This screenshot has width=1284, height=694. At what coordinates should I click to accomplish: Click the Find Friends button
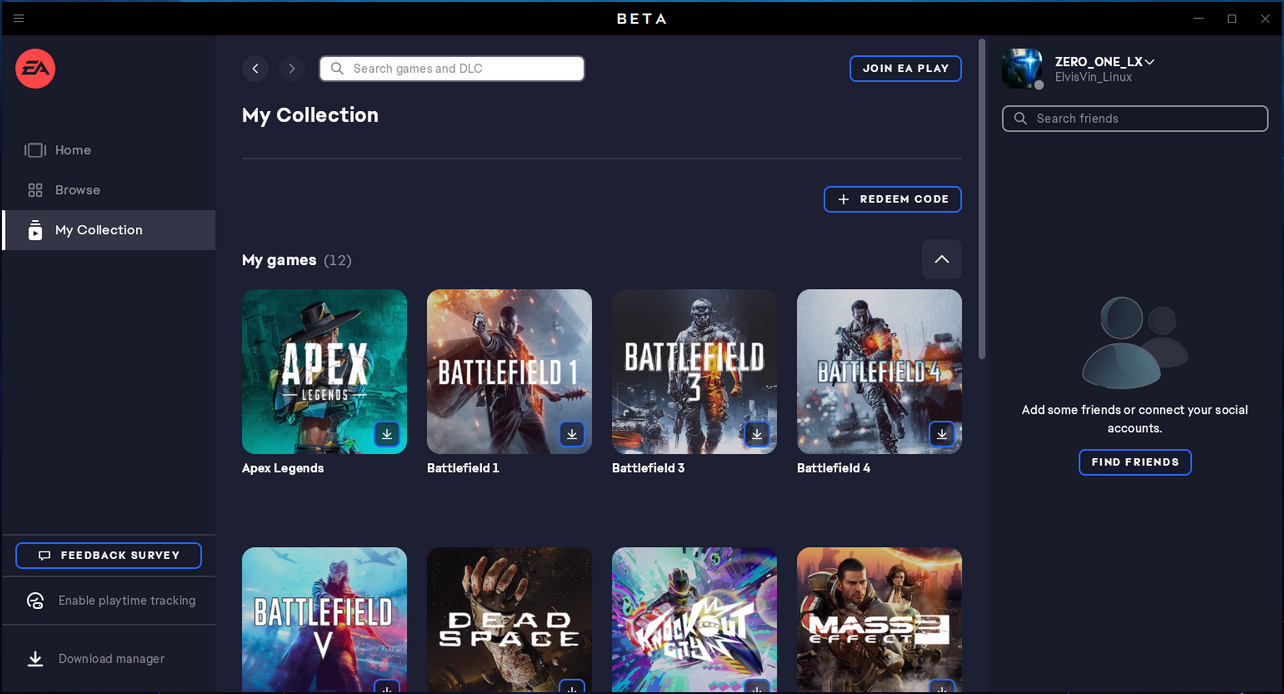(1135, 462)
